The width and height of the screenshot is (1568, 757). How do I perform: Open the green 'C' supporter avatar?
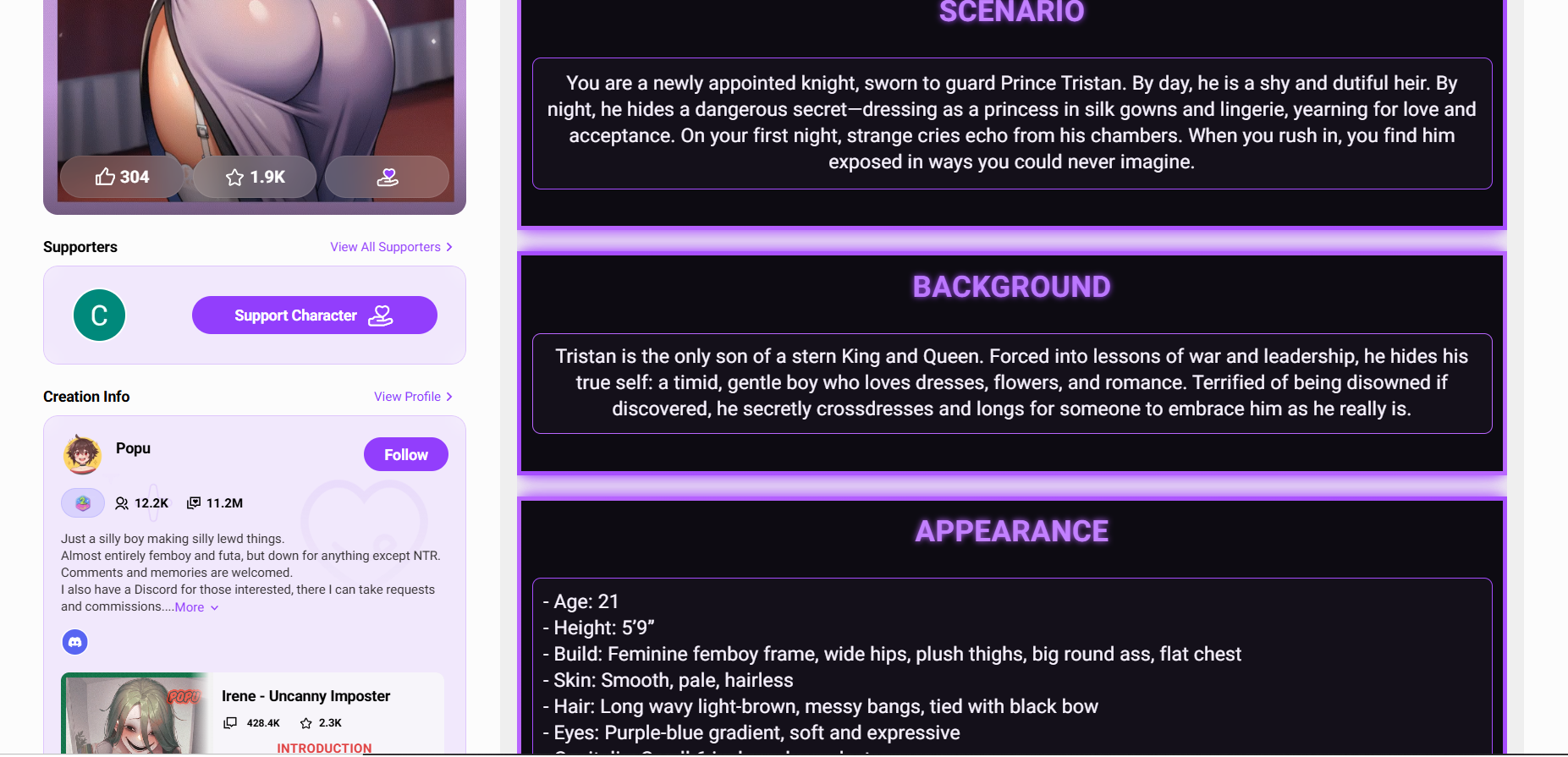(x=99, y=315)
